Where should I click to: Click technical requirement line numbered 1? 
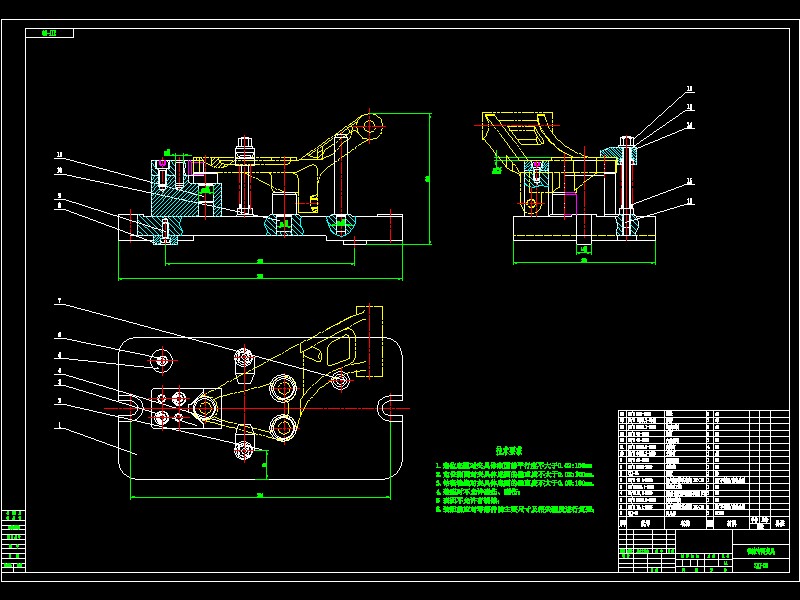(514, 466)
